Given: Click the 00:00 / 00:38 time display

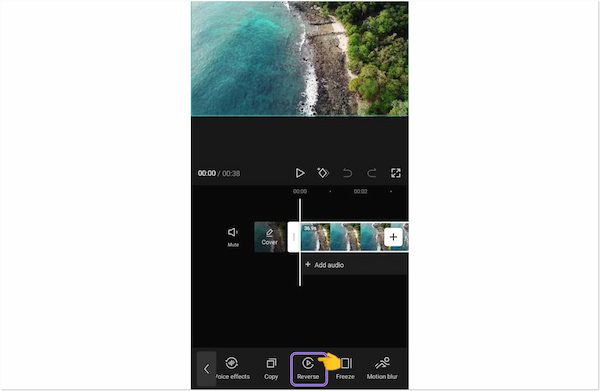Looking at the screenshot, I should (x=219, y=173).
